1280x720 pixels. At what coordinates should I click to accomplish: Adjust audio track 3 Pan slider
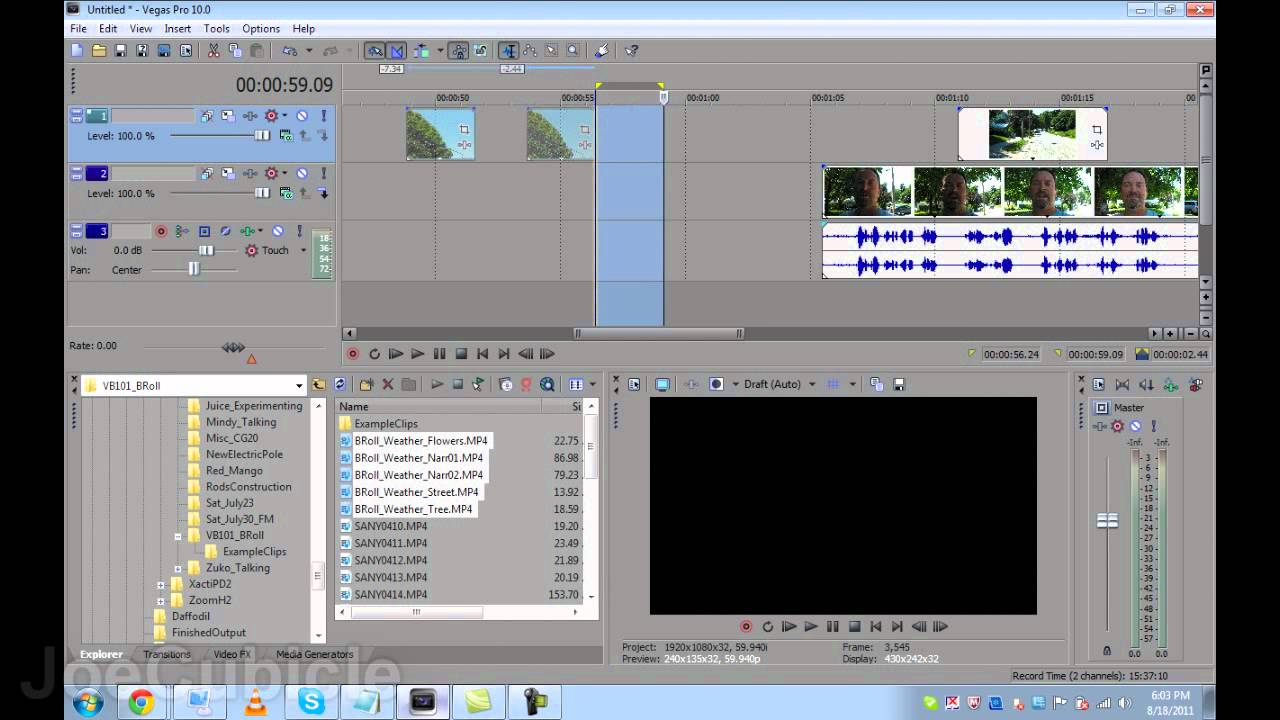[x=194, y=270]
